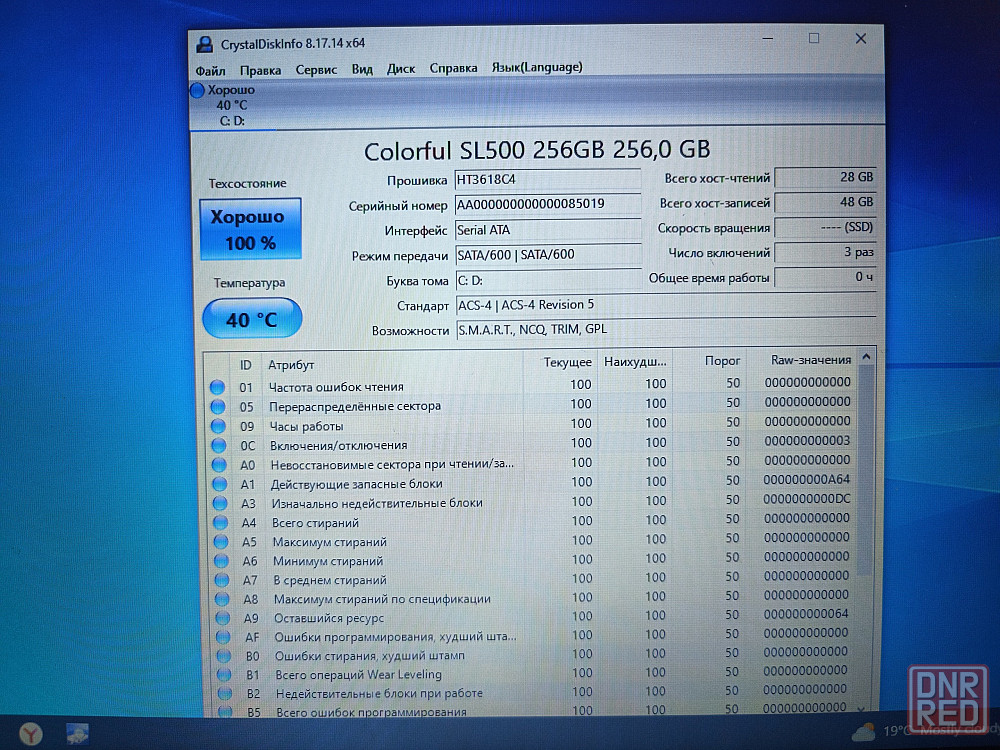Click the Атрибут column header
Screen dimensions: 1000x750
click(x=392, y=365)
